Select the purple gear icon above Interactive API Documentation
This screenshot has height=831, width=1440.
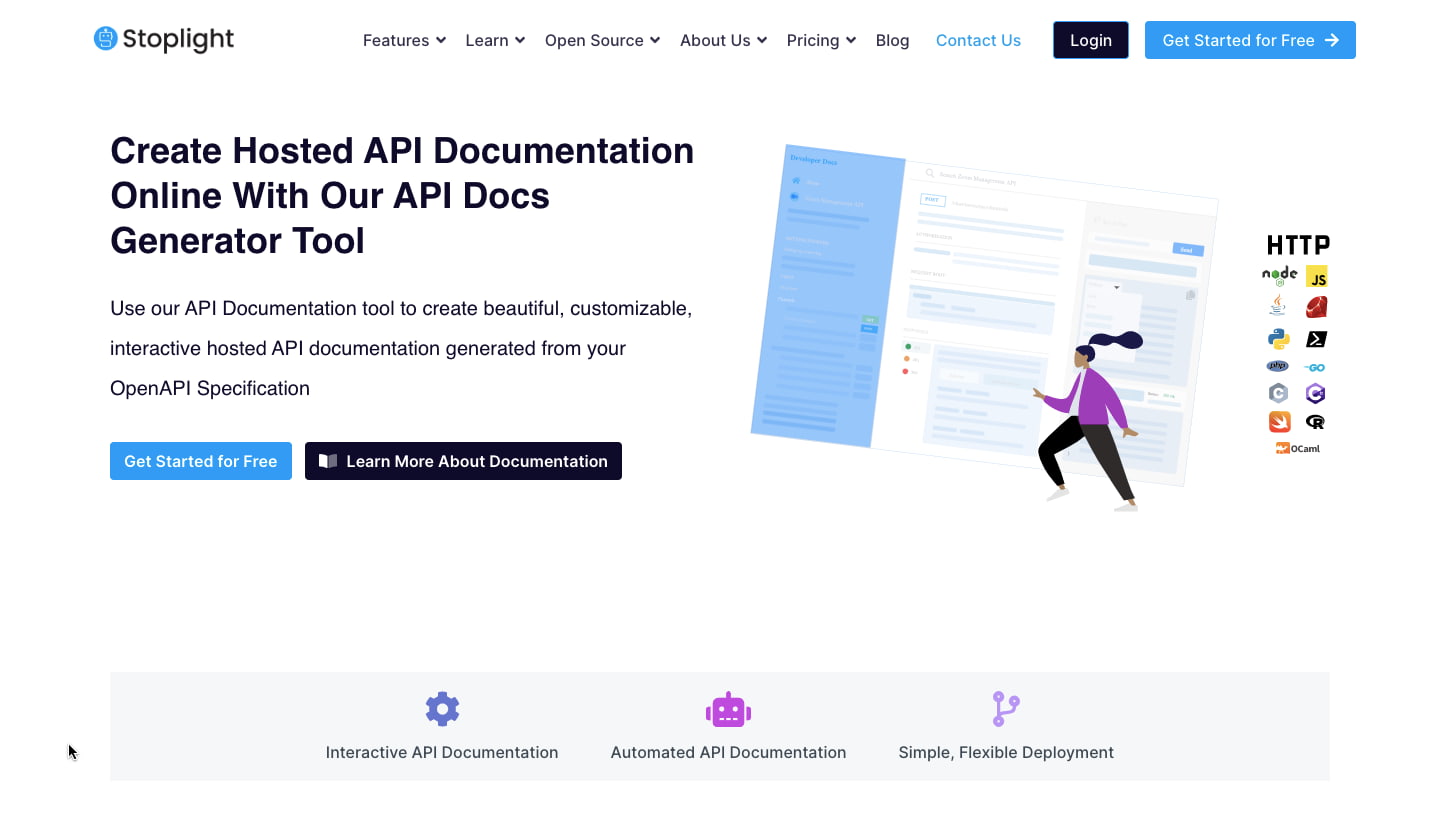click(x=442, y=708)
